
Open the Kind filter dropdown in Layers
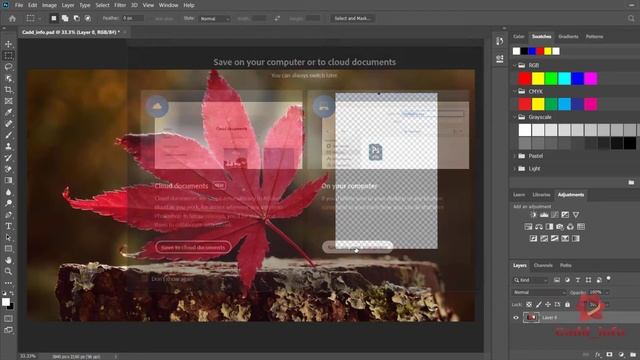(531, 280)
